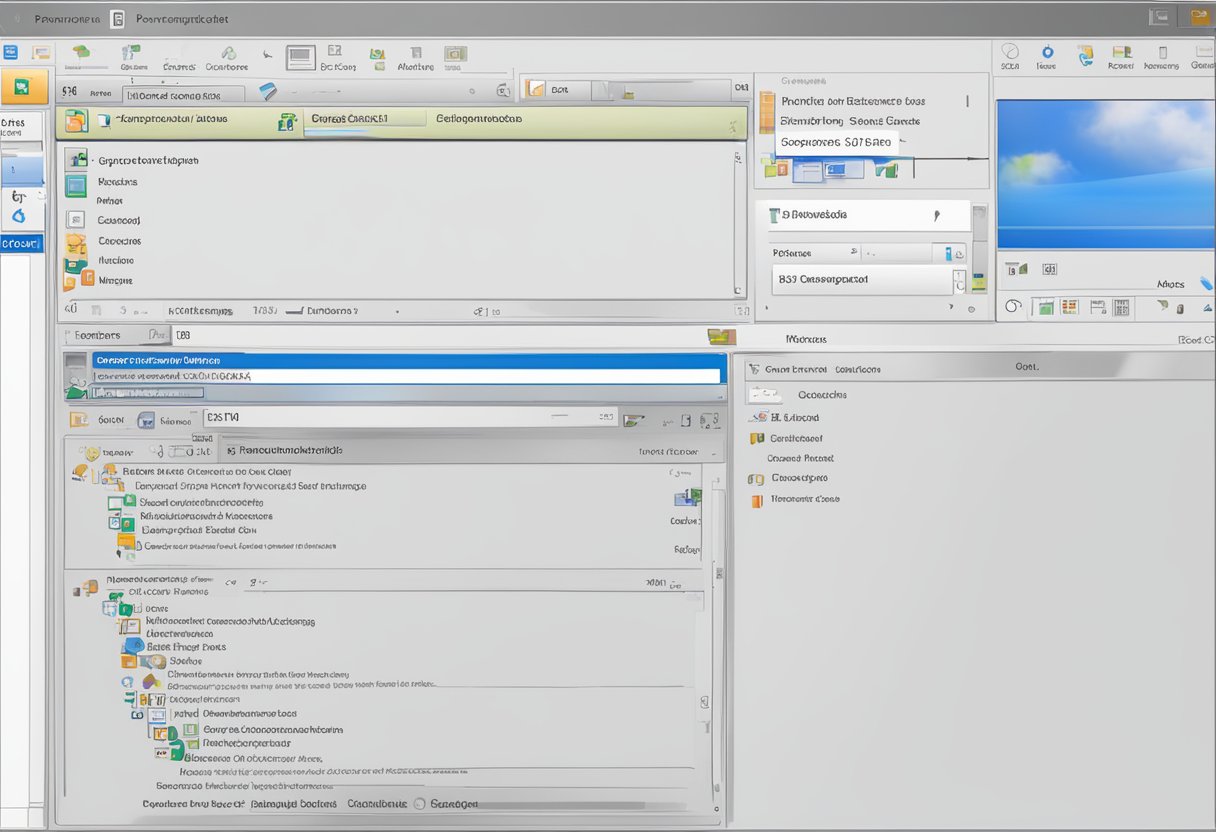Click the green icon on the orange sidebar button
Viewport: 1216px width, 832px height.
pyautogui.click(x=22, y=87)
